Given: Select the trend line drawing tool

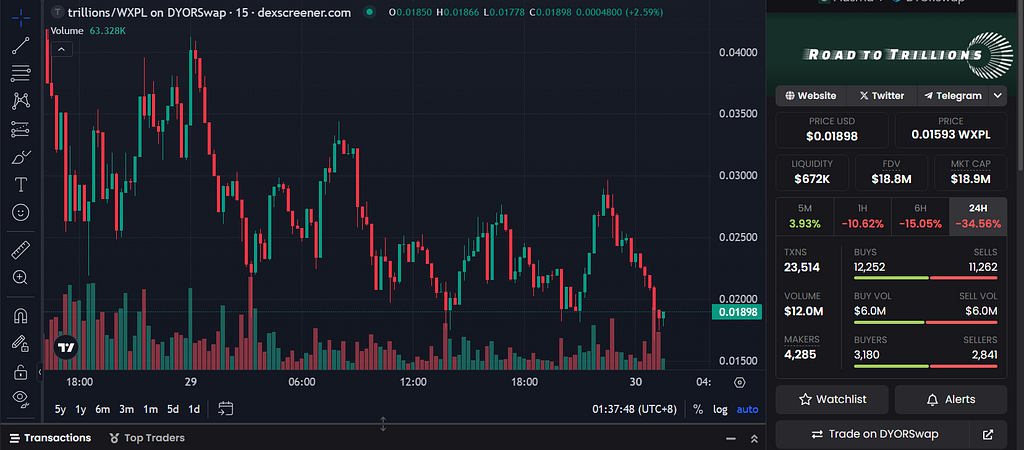Looking at the screenshot, I should click(x=20, y=45).
